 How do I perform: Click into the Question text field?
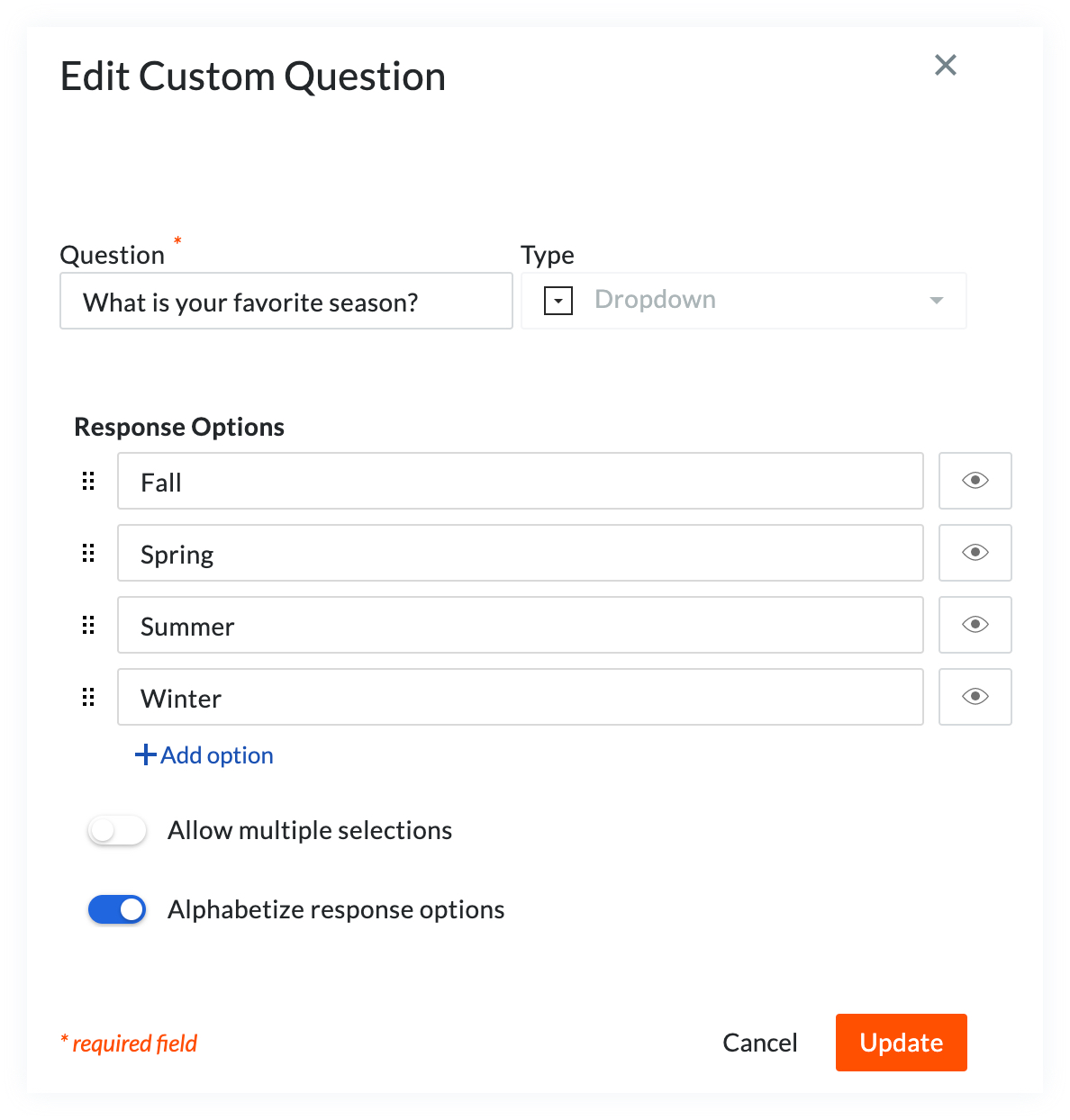click(286, 301)
